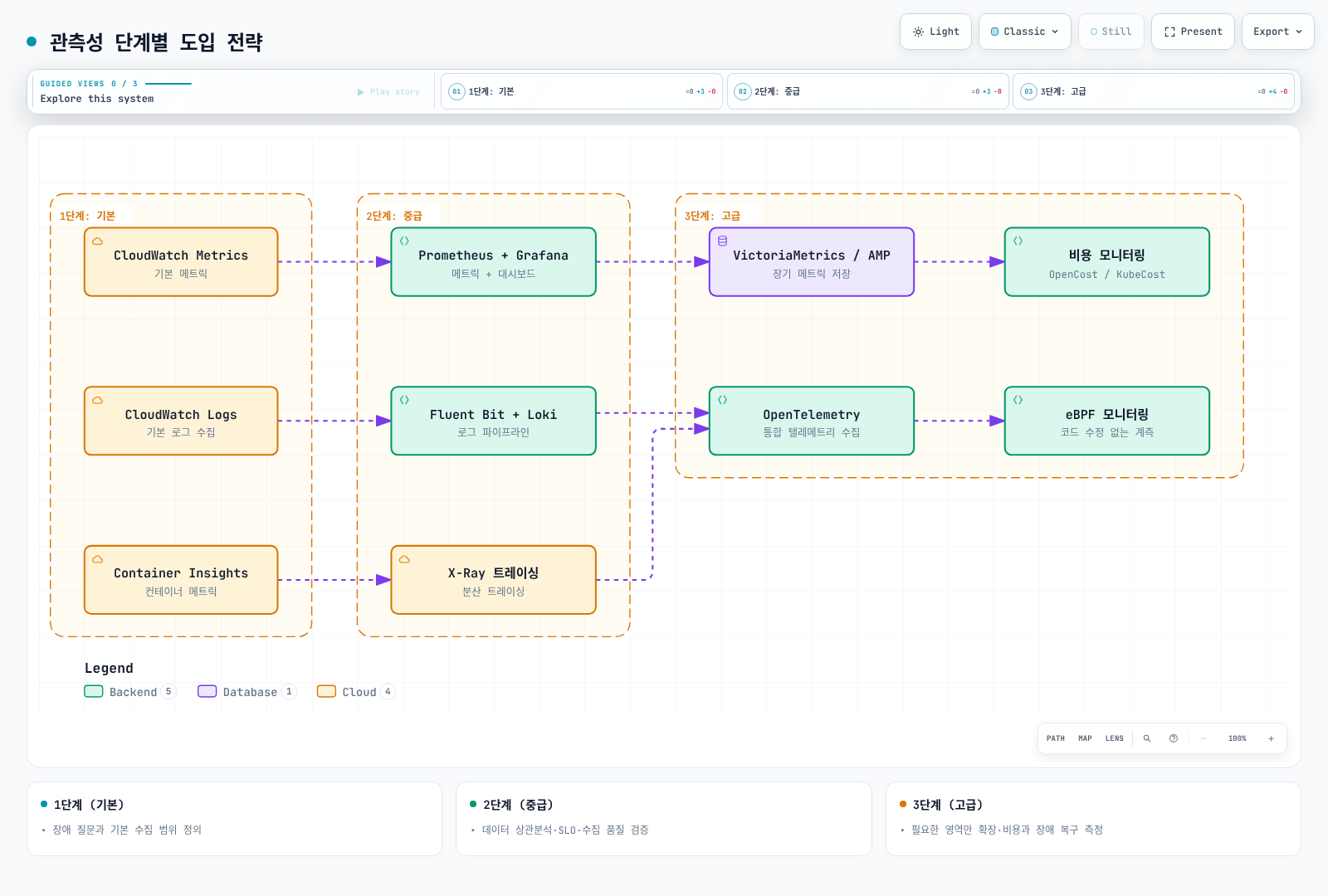Toggle the Still animation mode

point(1111,32)
